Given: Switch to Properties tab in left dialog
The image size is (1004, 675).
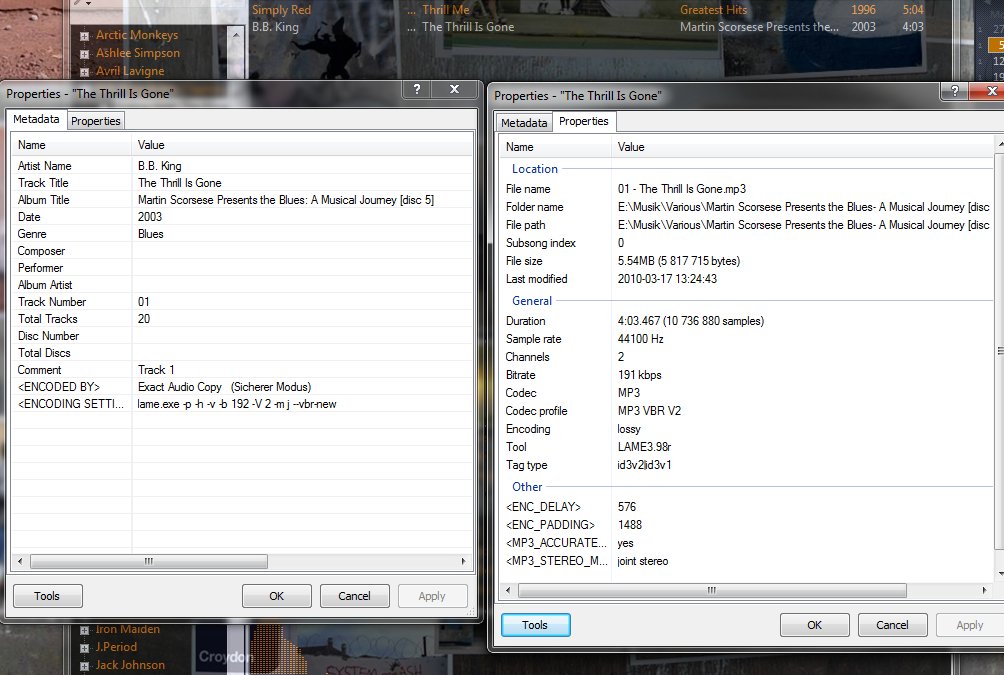Looking at the screenshot, I should point(95,121).
